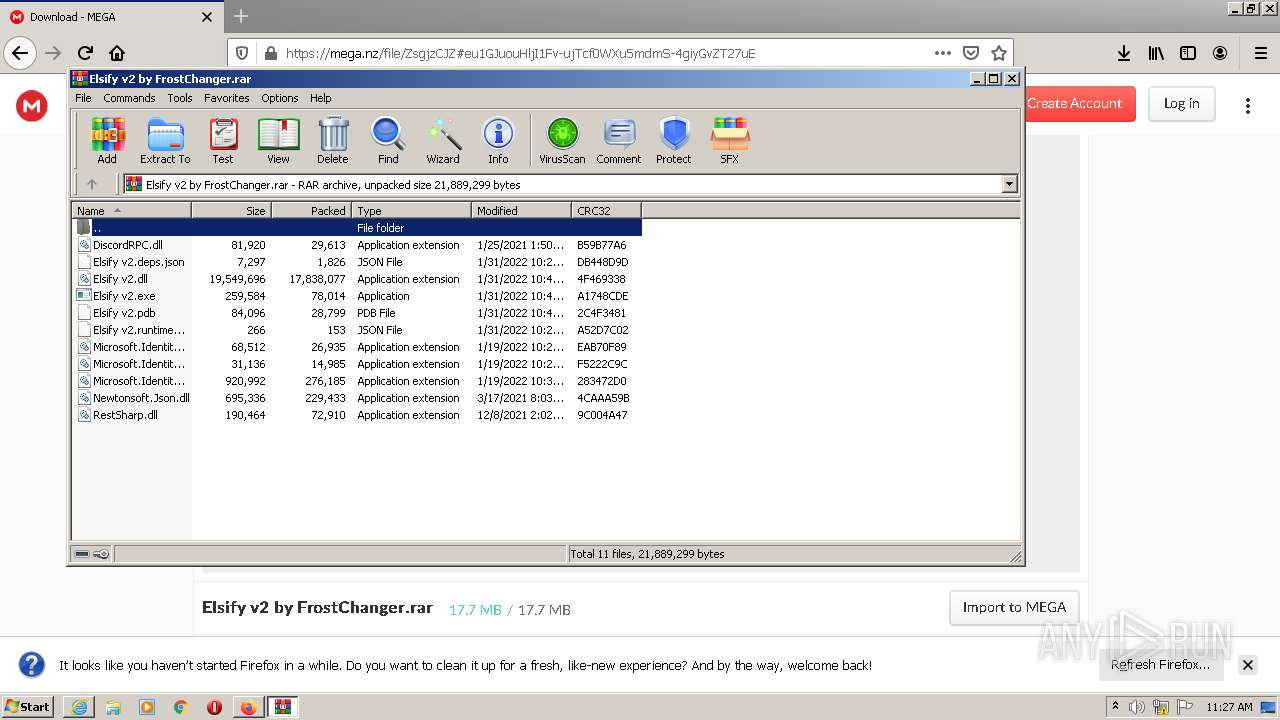Sort file list by Size column

[x=231, y=210]
